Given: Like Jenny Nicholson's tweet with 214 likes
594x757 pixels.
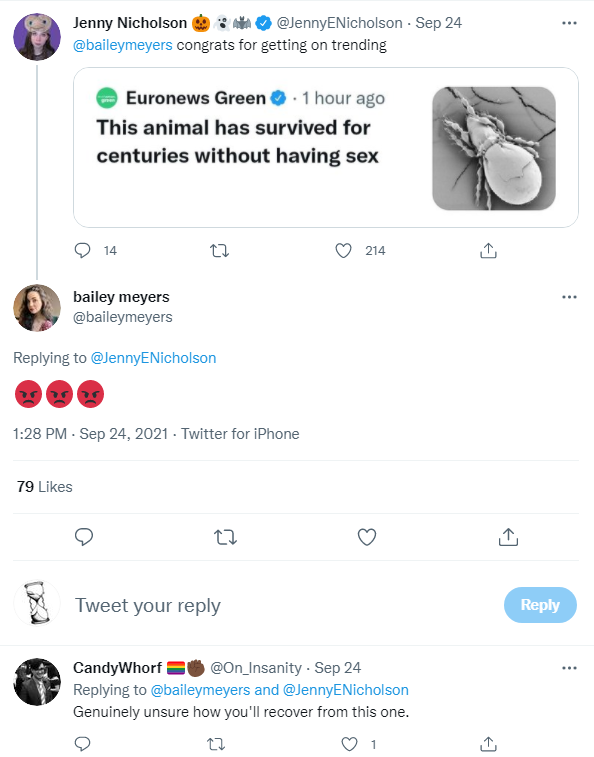Looking at the screenshot, I should tap(343, 251).
